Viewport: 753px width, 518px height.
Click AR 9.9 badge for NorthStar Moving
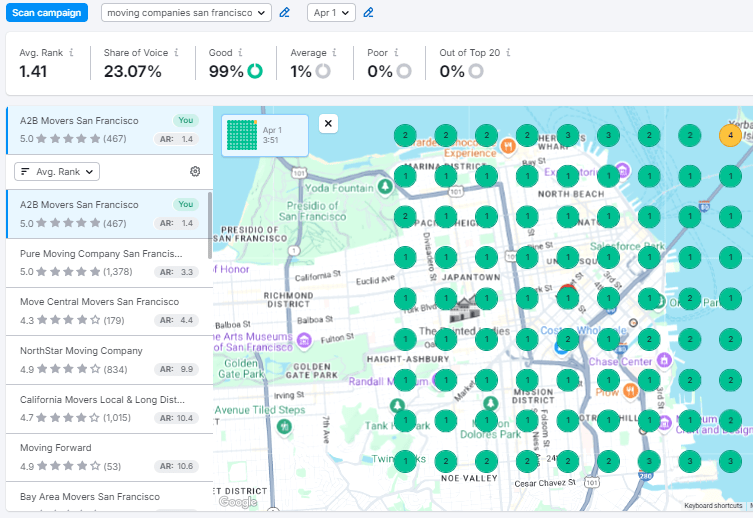point(176,369)
